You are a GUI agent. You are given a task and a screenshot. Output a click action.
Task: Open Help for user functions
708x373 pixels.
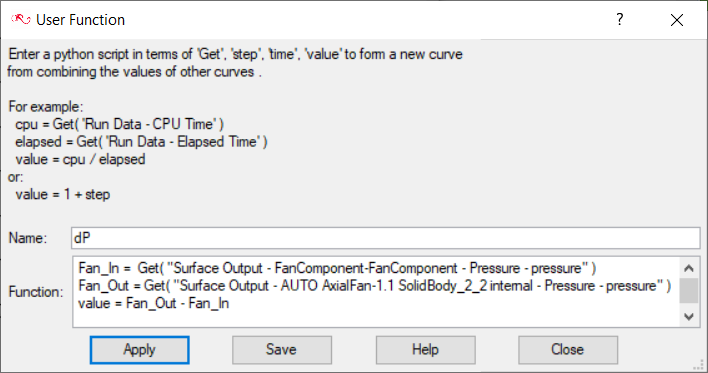[425, 350]
